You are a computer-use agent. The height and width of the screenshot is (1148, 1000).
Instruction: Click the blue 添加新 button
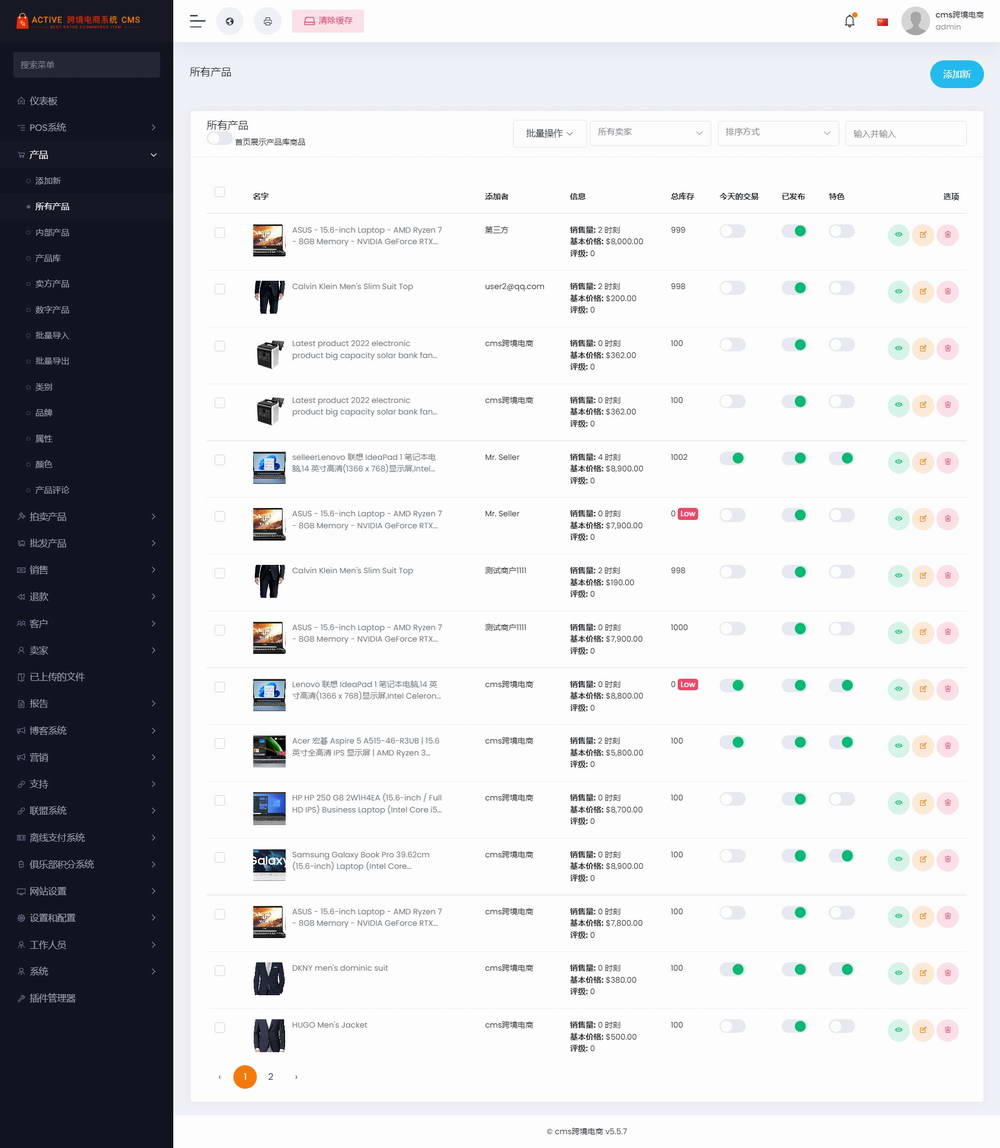[957, 74]
